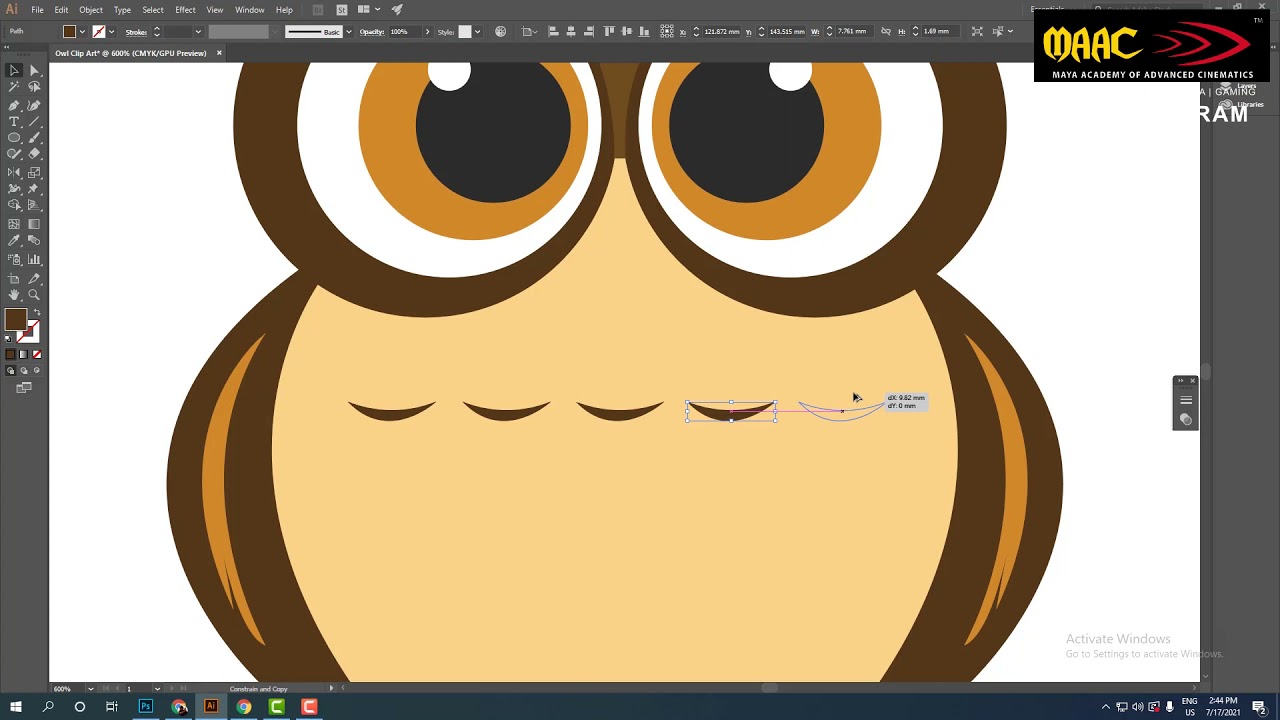Select the Paintbrush tool
The image size is (1280, 720).
pyautogui.click(x=34, y=138)
